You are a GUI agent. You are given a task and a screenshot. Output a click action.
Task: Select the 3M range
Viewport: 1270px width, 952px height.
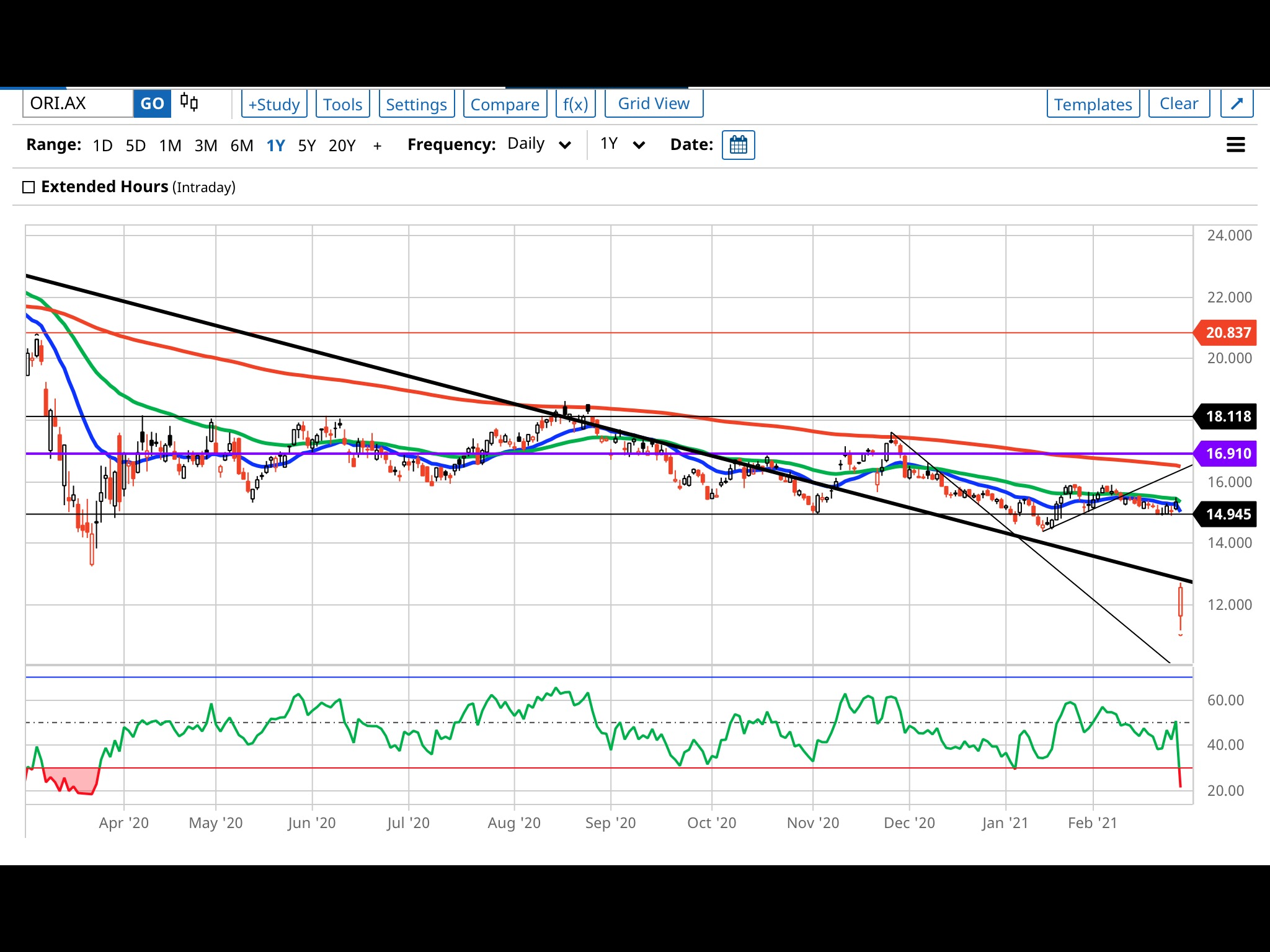pos(206,146)
